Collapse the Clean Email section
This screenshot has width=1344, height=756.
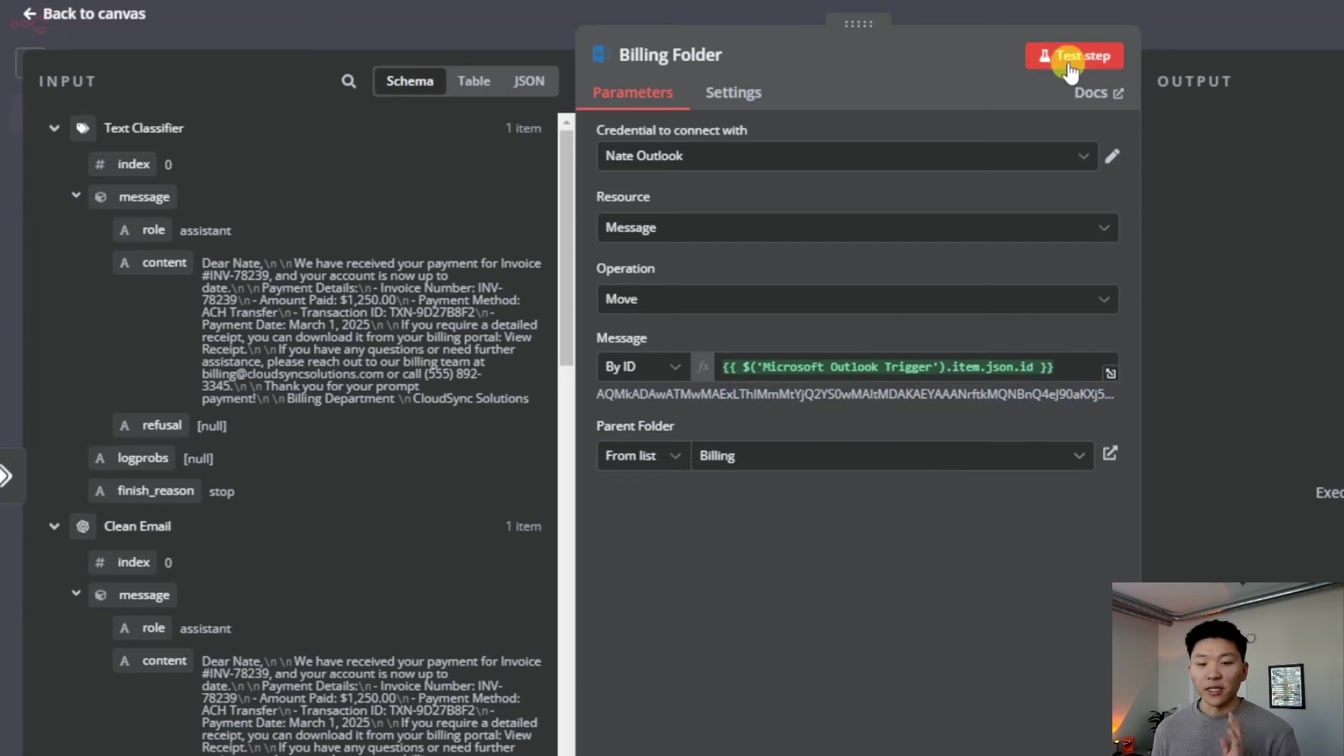point(54,526)
